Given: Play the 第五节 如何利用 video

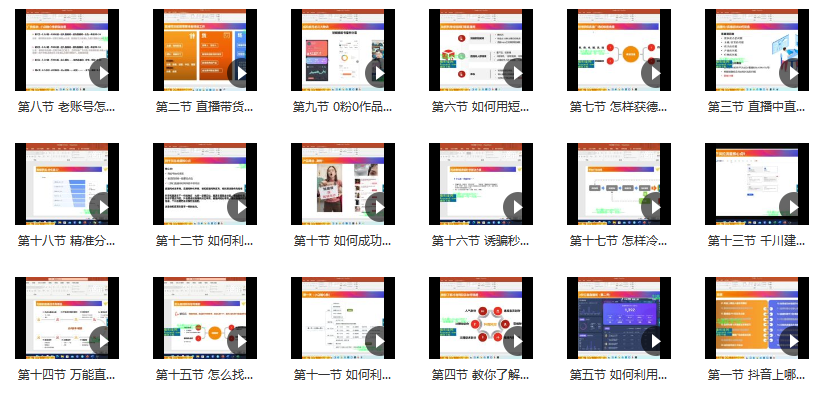Looking at the screenshot, I should tap(656, 342).
